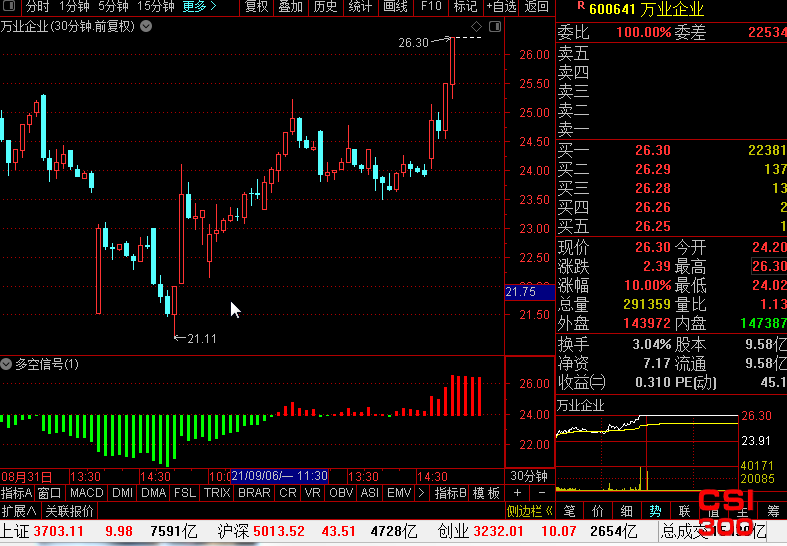Select the 15分钟 period

pos(156,7)
